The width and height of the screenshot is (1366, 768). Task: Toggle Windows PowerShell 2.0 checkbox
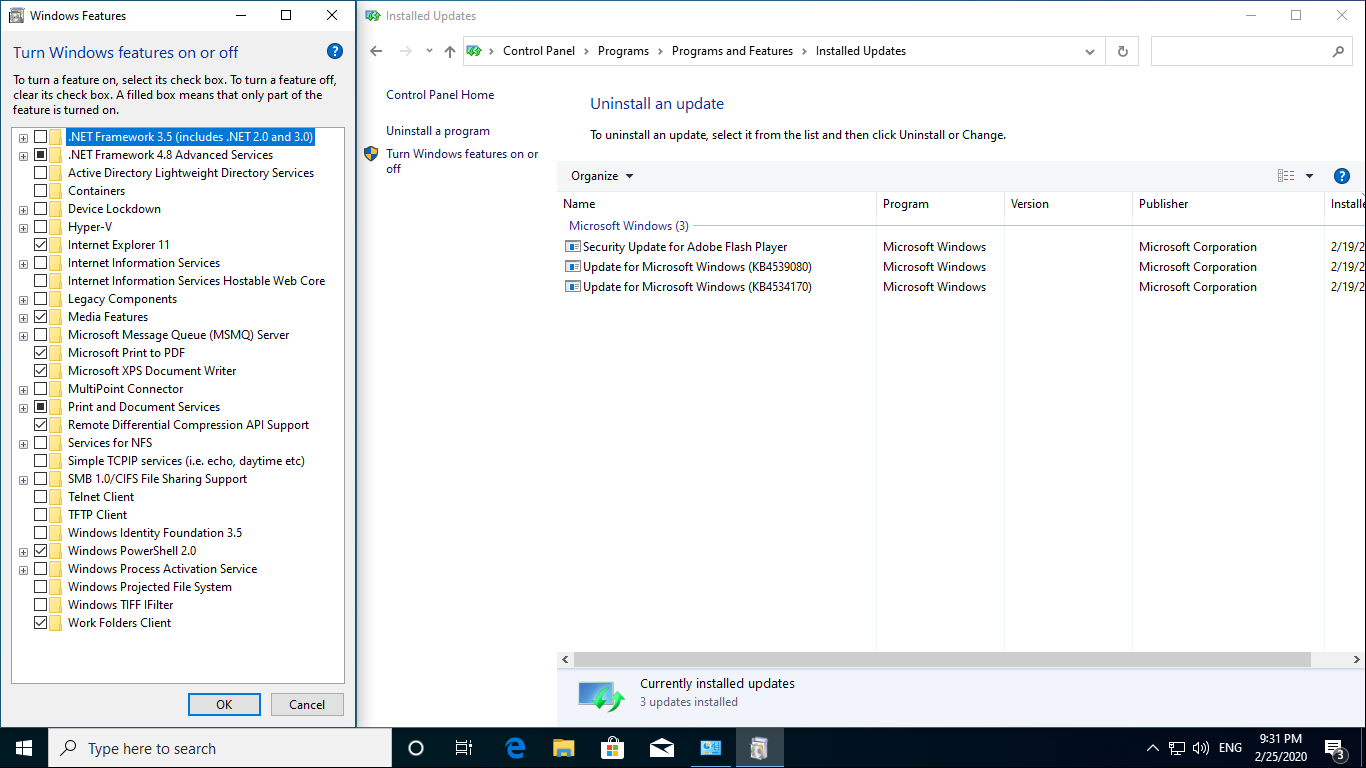[x=40, y=551]
